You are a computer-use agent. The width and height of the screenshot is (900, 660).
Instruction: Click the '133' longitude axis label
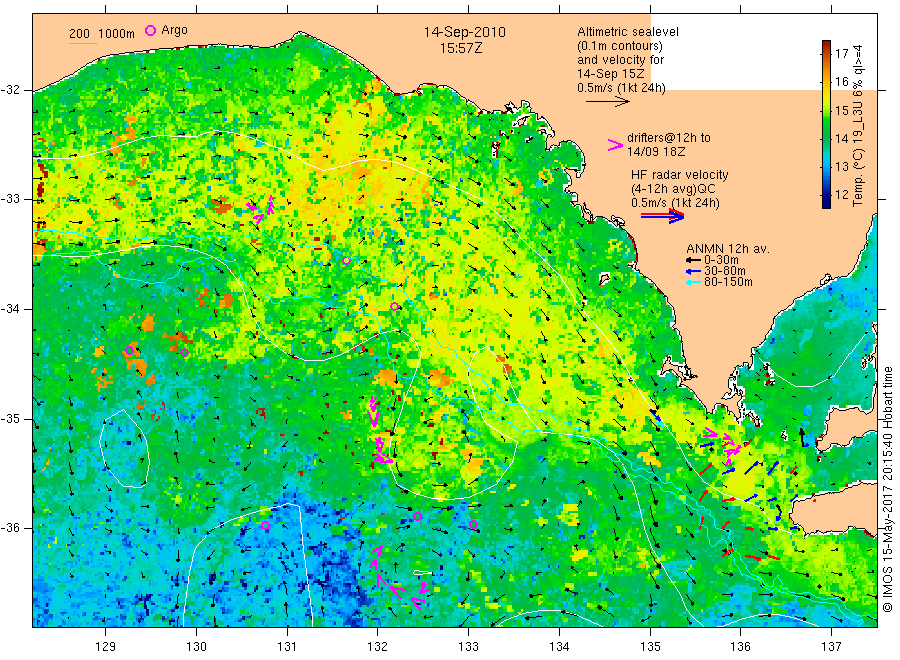tap(468, 647)
